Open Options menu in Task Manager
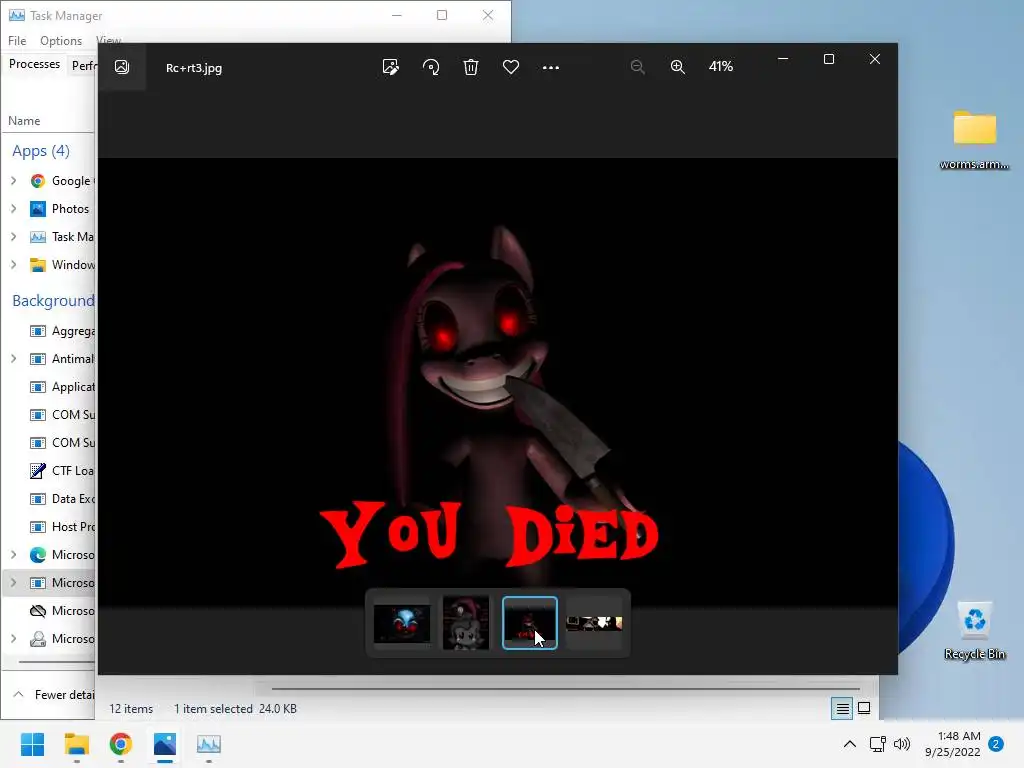Viewport: 1024px width, 768px height. coord(61,40)
